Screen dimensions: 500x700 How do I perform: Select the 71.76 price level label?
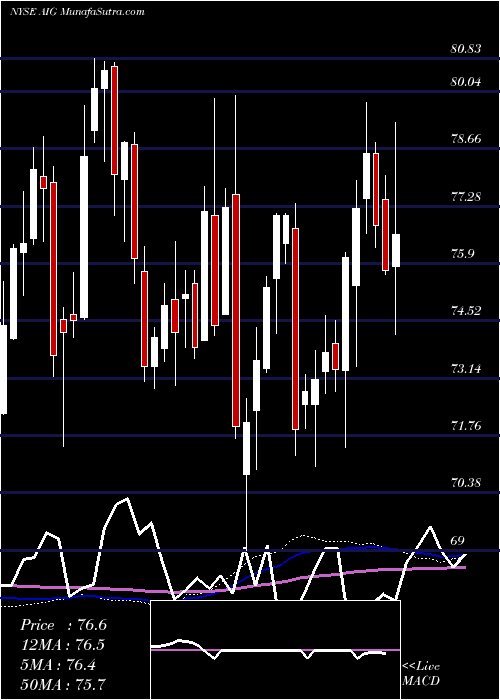pos(466,426)
